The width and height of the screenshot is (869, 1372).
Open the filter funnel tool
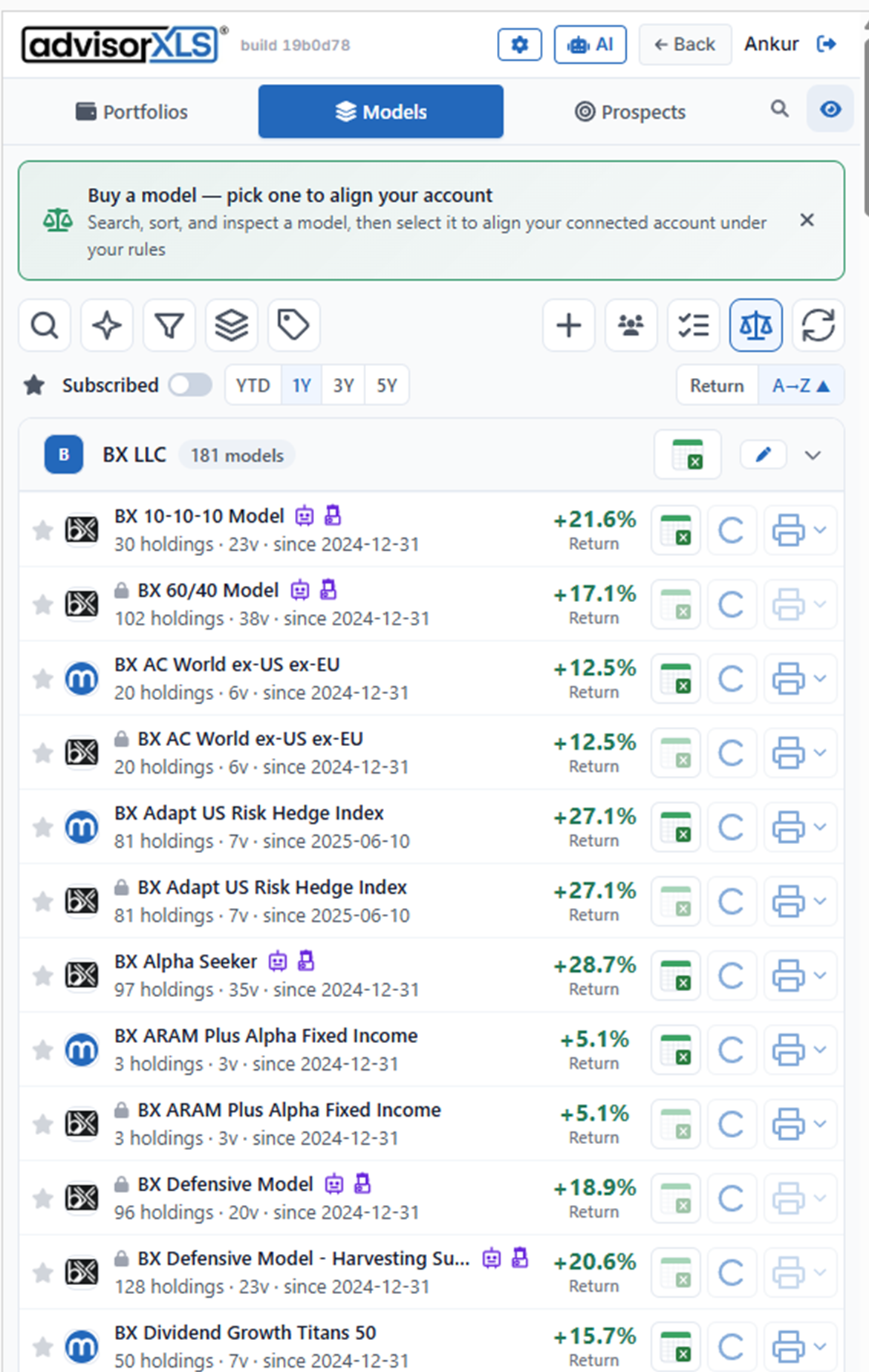click(169, 325)
